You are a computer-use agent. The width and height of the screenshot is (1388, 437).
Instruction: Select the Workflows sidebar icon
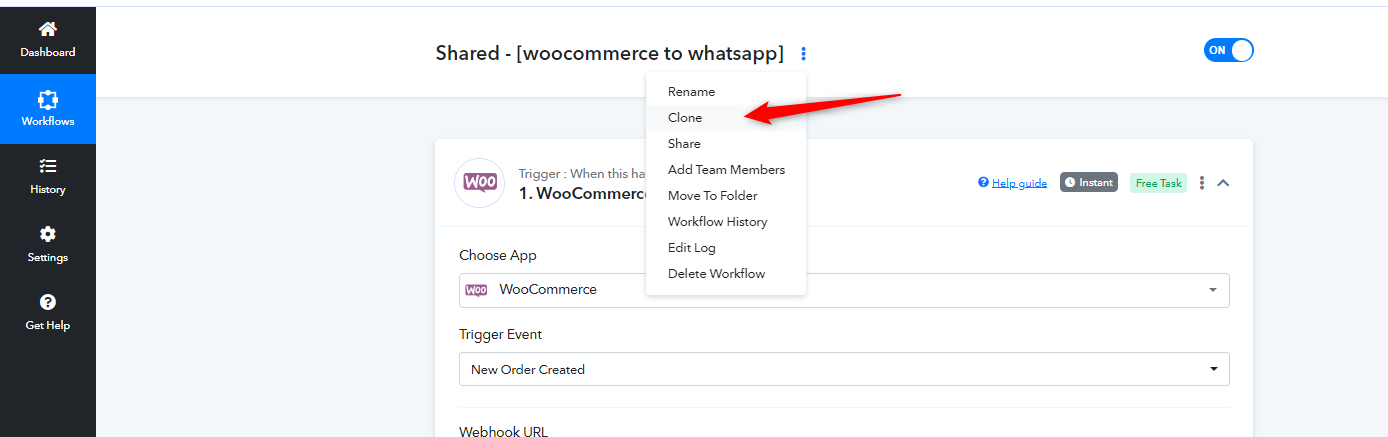pos(47,99)
